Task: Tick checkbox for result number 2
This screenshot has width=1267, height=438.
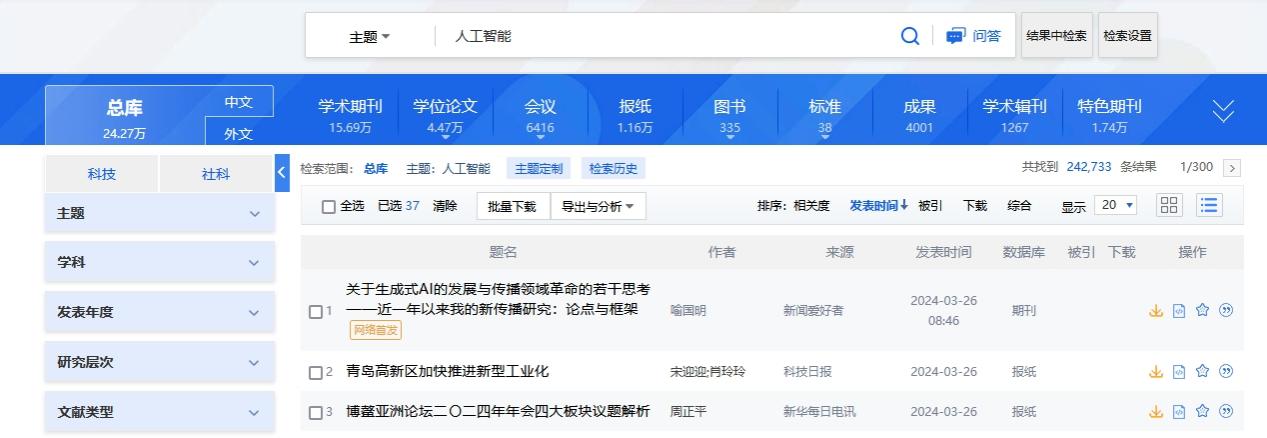Action: [x=316, y=373]
